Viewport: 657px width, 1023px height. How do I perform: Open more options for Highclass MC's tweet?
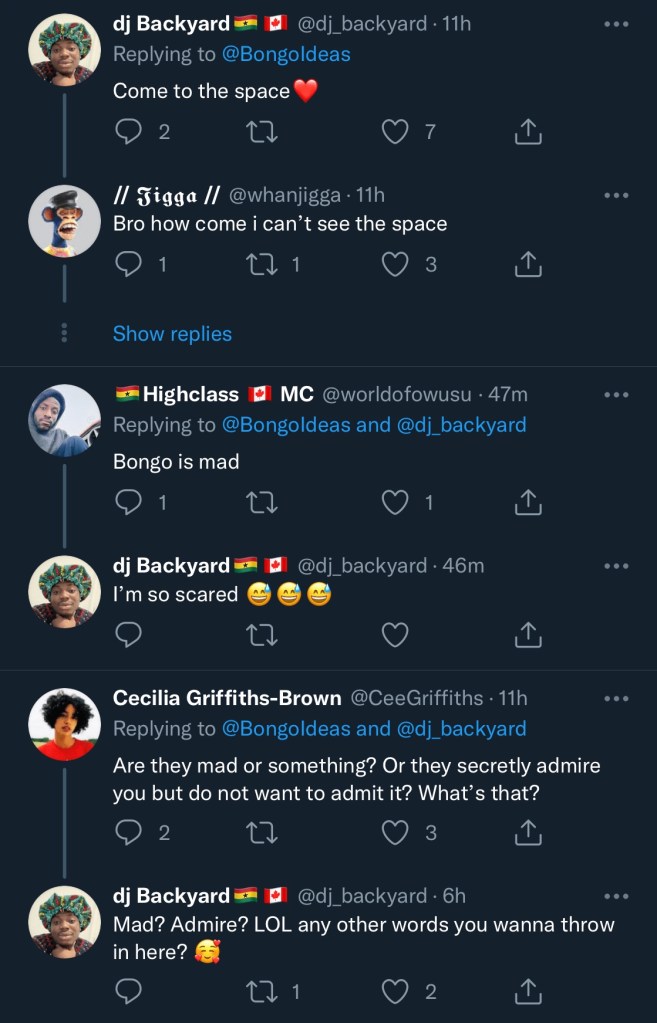point(616,395)
